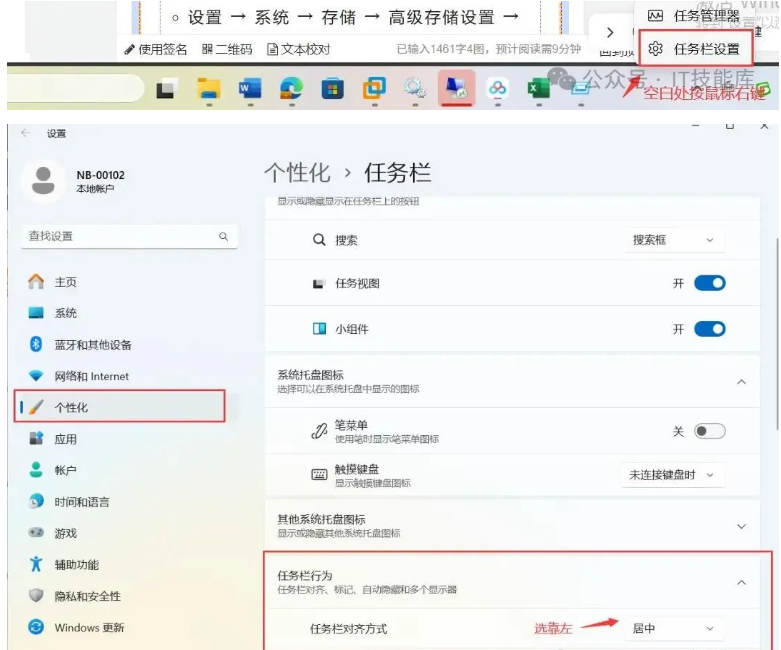
Task: Collapse the 任务栏行为 section
Action: (x=741, y=582)
